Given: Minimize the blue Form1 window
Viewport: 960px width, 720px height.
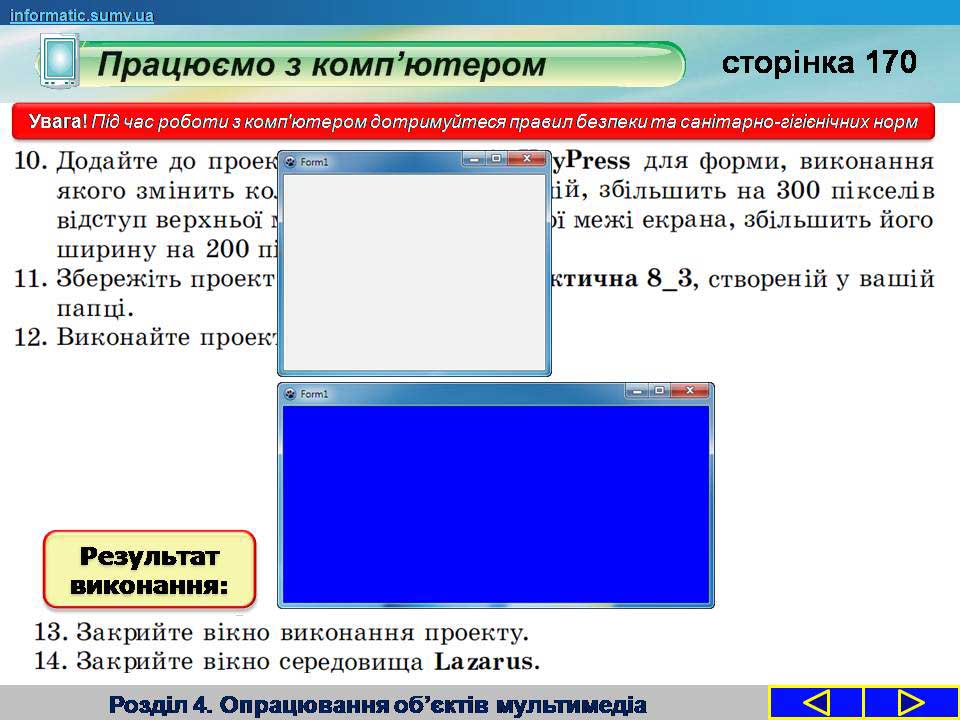Looking at the screenshot, I should pyautogui.click(x=637, y=390).
